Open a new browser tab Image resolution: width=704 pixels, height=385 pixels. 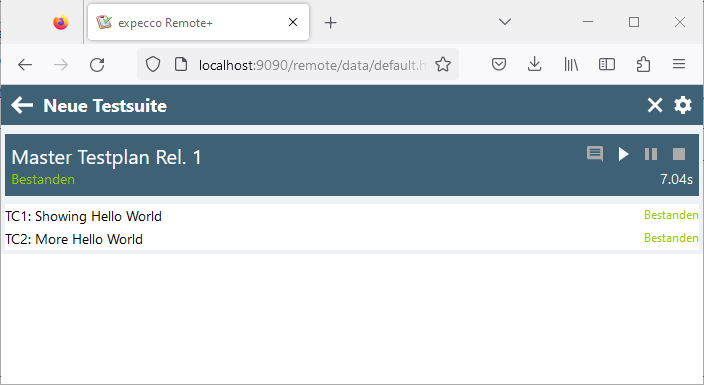(x=330, y=22)
